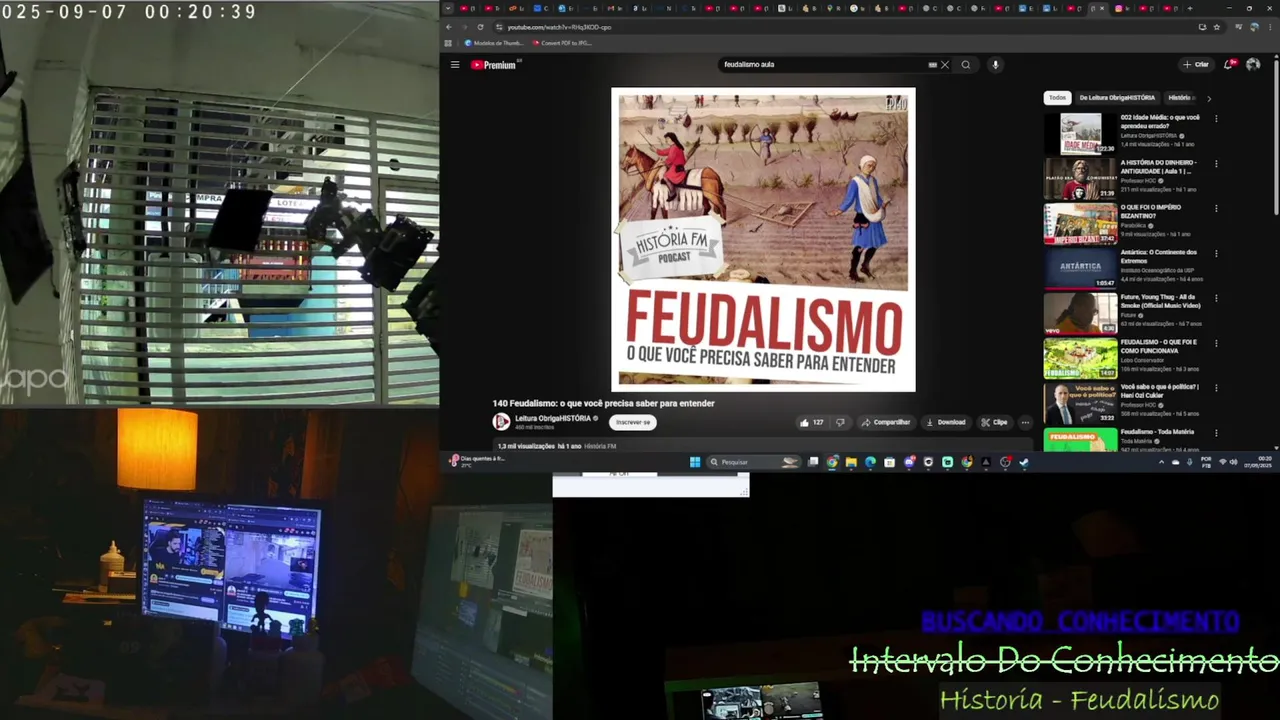Go back in the browser

(x=449, y=27)
